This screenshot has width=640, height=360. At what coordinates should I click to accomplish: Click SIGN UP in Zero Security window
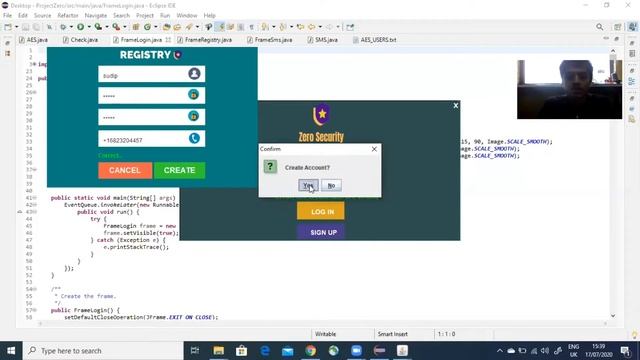(x=321, y=232)
